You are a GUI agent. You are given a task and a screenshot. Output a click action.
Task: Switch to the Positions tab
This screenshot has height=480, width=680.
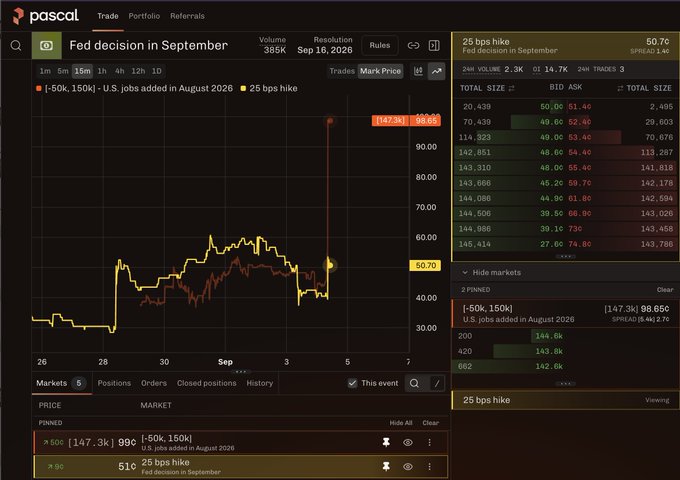pos(114,383)
